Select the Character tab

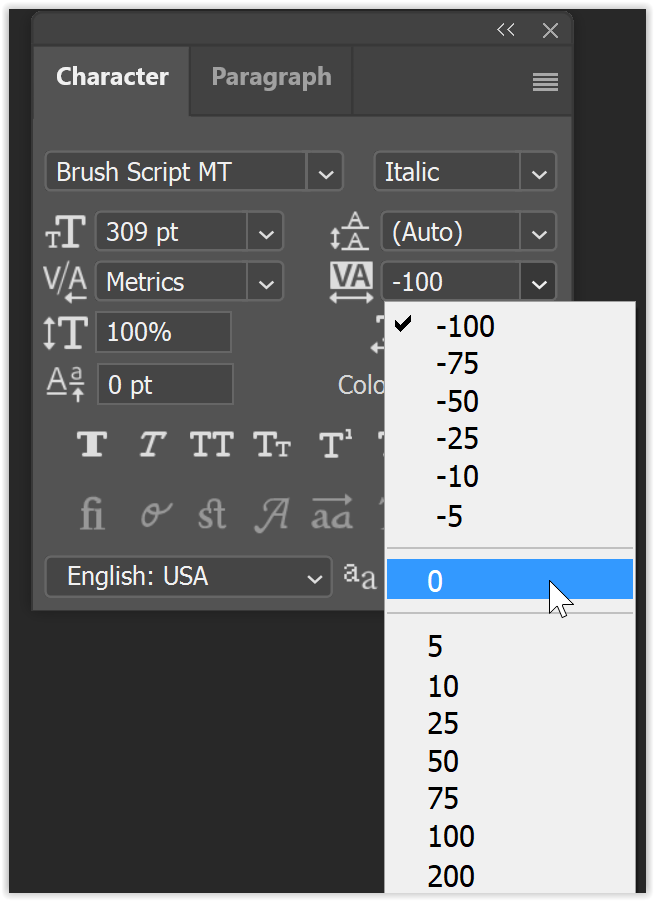(x=112, y=76)
